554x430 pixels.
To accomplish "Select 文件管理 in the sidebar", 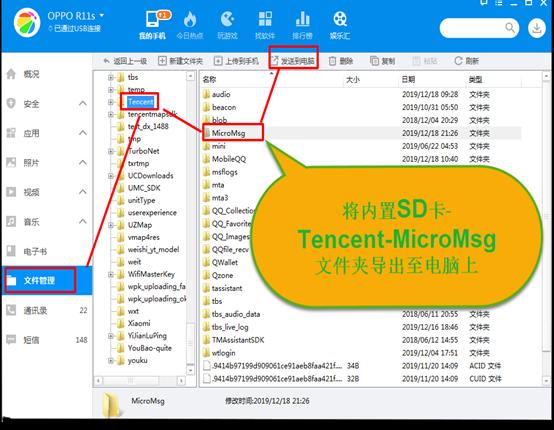I will pyautogui.click(x=47, y=281).
